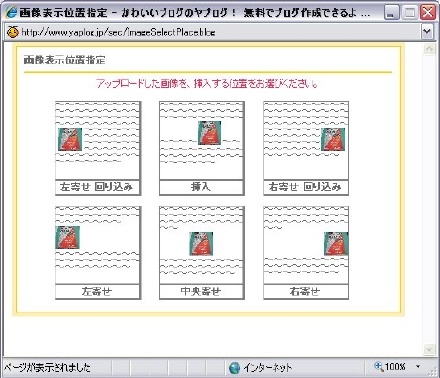440x378 pixels.
Task: Click the 左寄せ 回り込み label button
Action: coord(97,187)
